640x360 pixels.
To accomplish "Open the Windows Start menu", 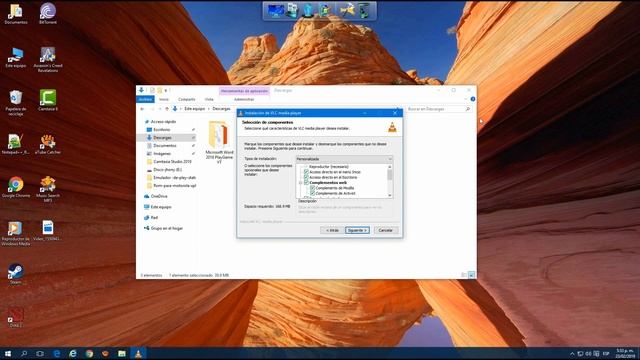I will [7, 353].
